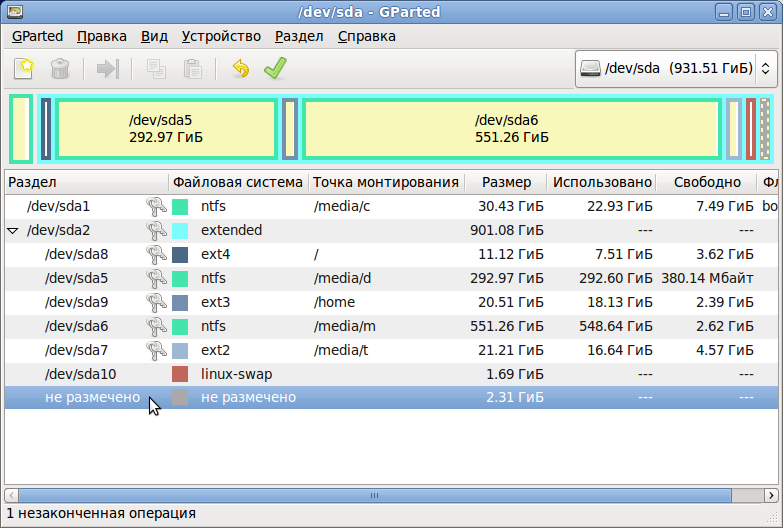Select the /dev/sda2 extended row
The height and width of the screenshot is (528, 783).
pyautogui.click(x=391, y=230)
